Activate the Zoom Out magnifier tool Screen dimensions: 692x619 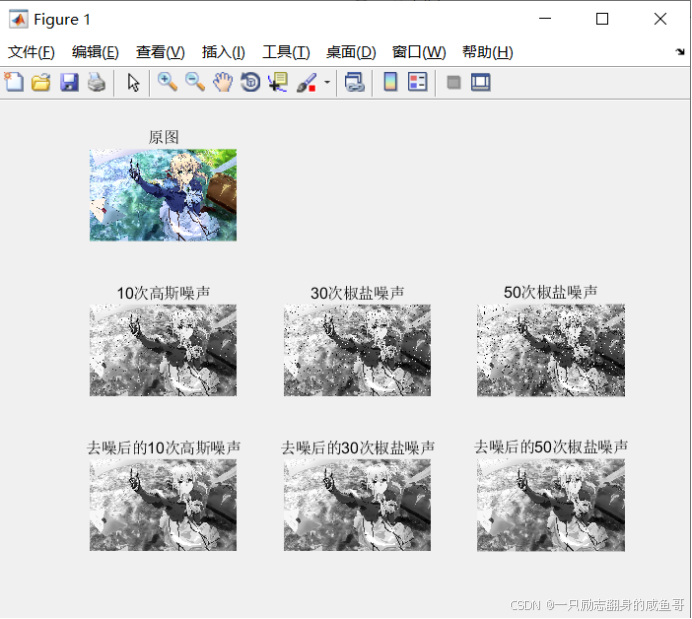click(x=195, y=83)
